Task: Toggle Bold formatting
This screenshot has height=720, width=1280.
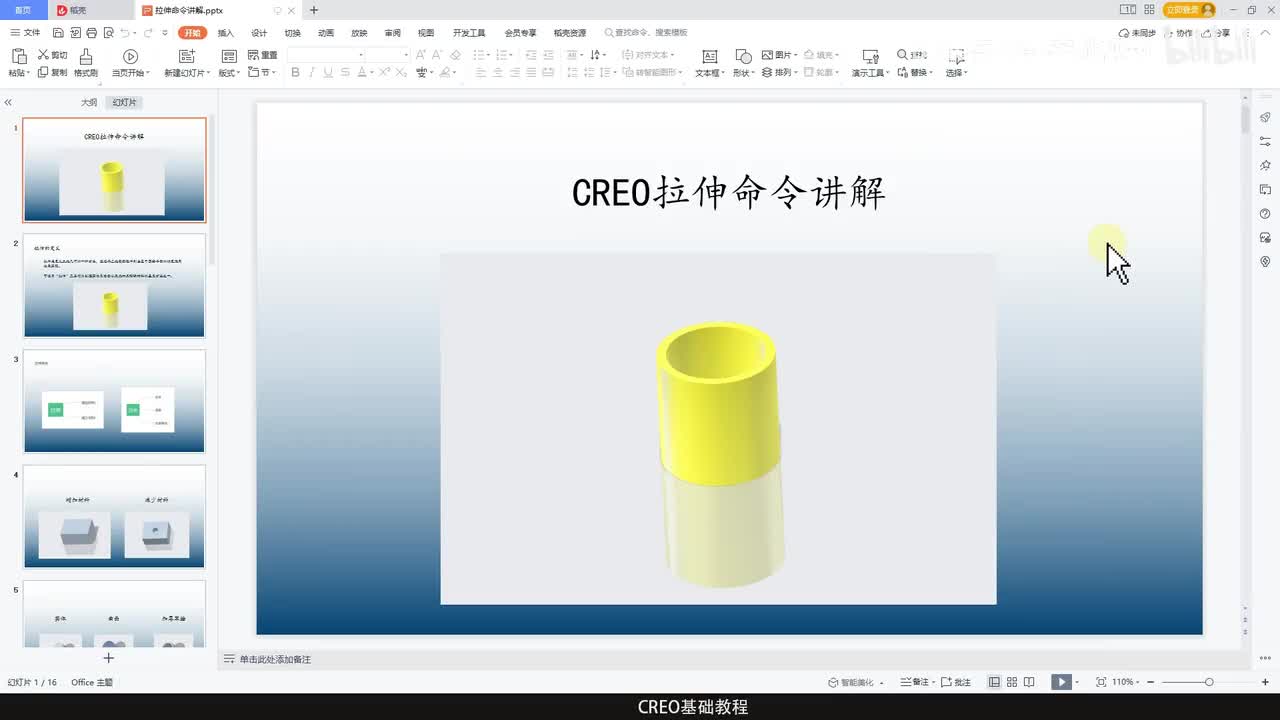Action: (x=295, y=73)
